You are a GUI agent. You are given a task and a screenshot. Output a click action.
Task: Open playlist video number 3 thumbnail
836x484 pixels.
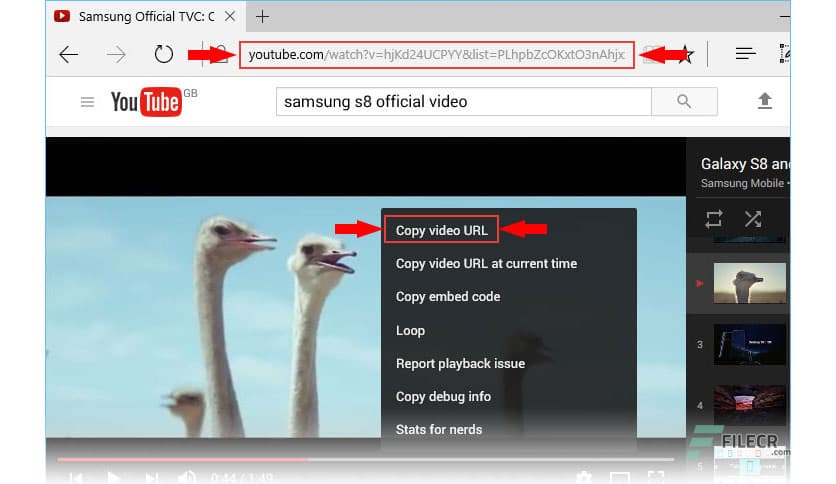point(749,344)
